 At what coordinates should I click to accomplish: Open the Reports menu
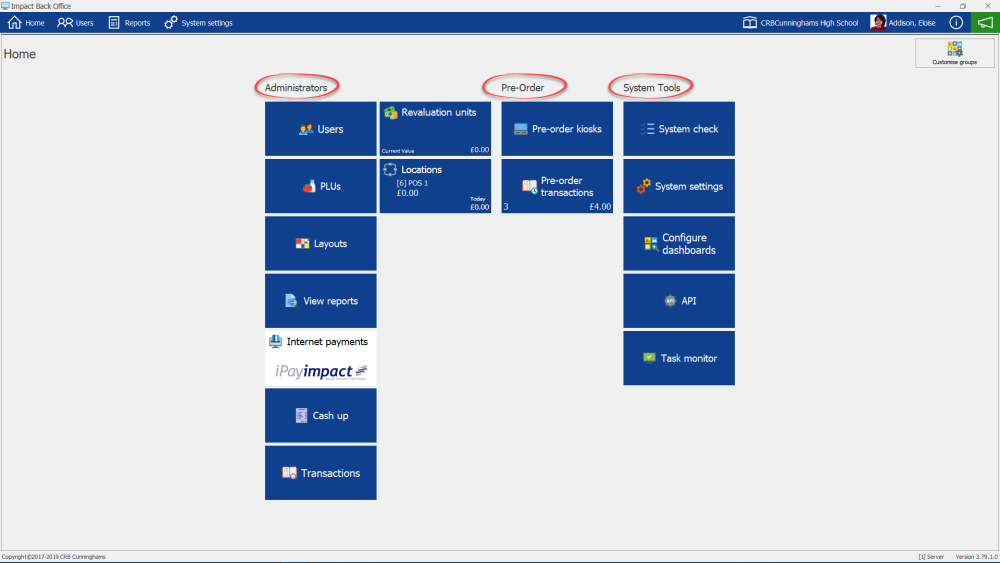pos(129,23)
